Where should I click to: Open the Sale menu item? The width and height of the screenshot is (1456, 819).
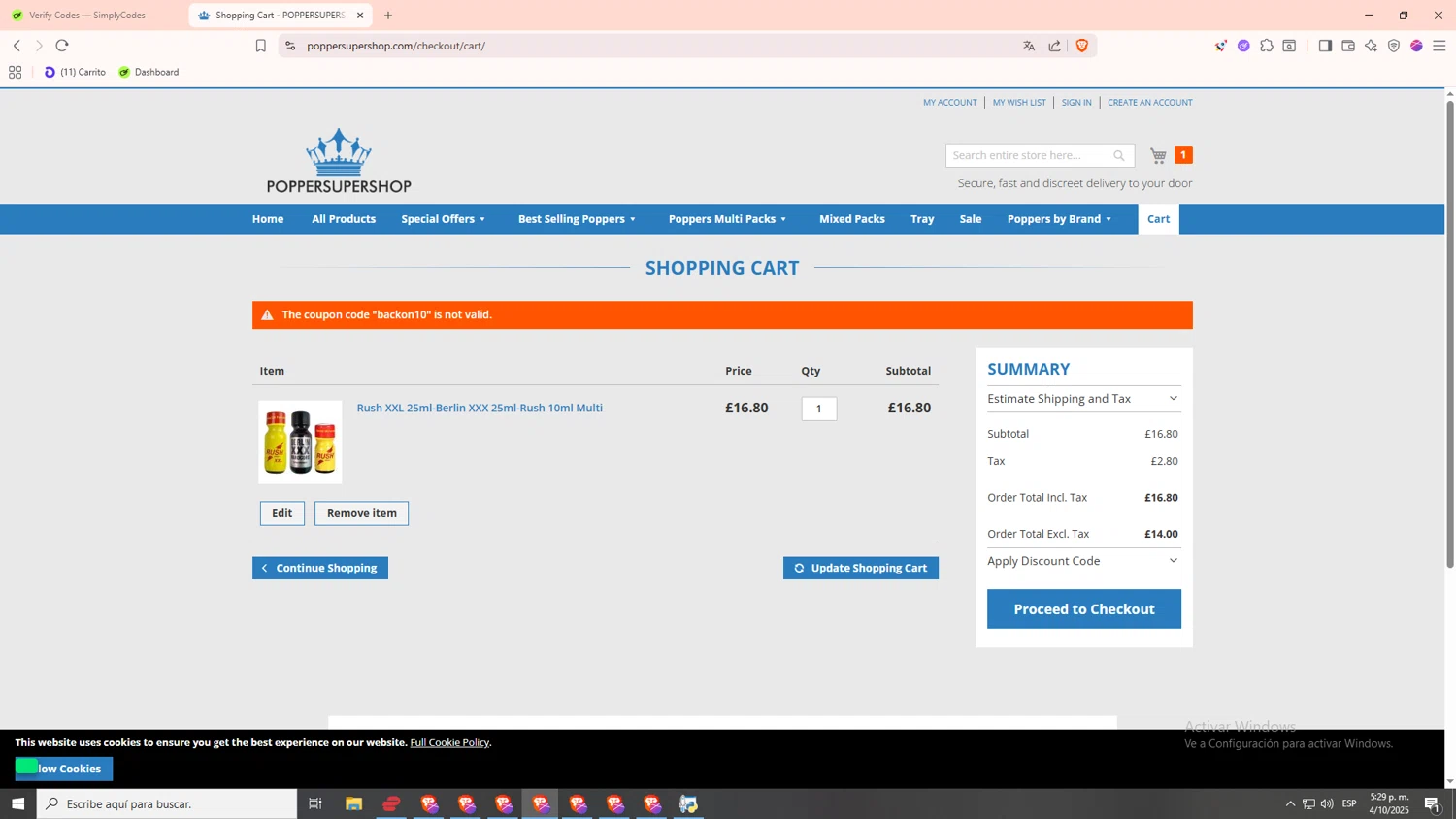coord(971,219)
